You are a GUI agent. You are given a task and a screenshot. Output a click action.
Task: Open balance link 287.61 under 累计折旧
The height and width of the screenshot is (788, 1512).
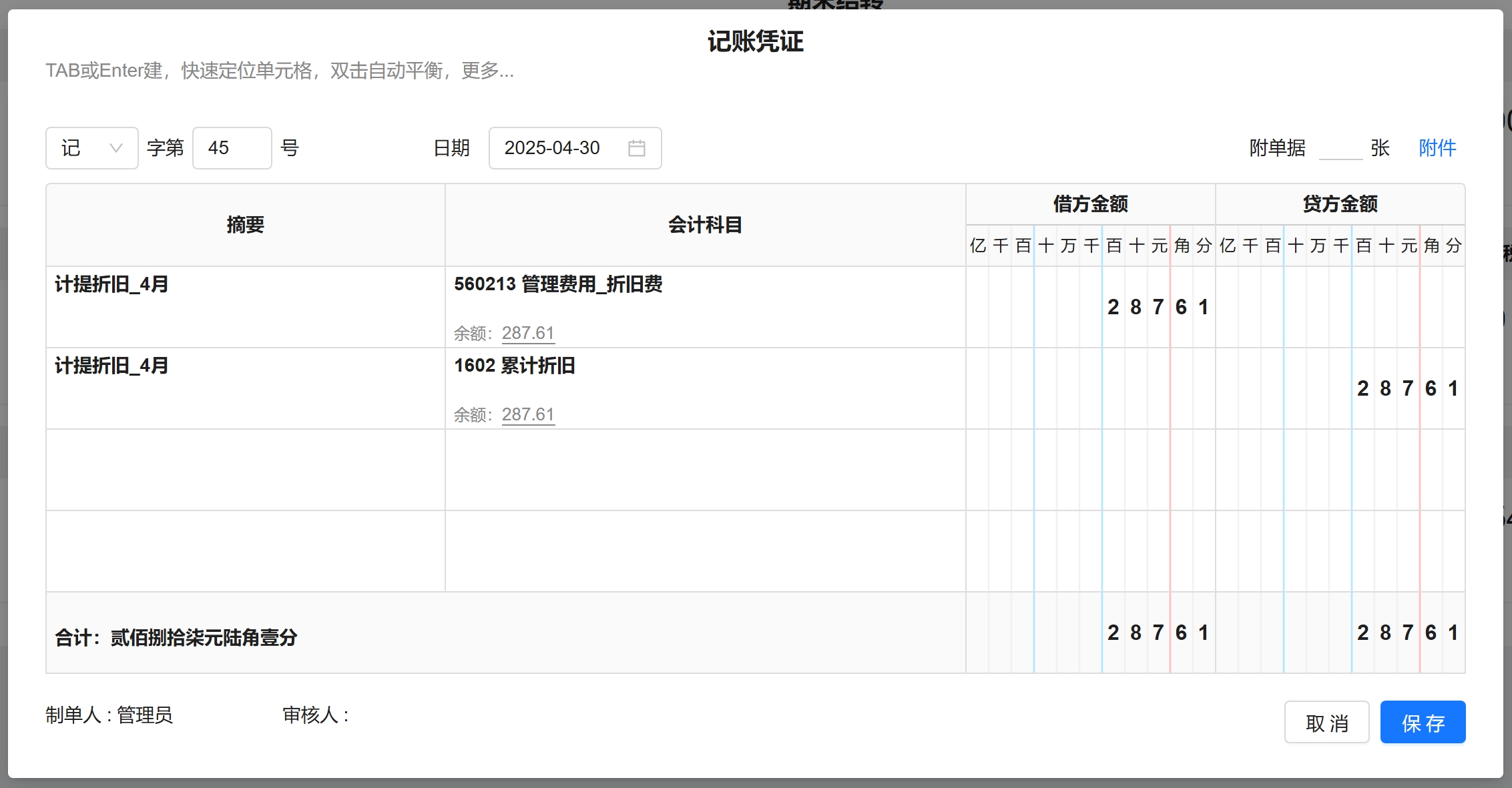(x=528, y=414)
